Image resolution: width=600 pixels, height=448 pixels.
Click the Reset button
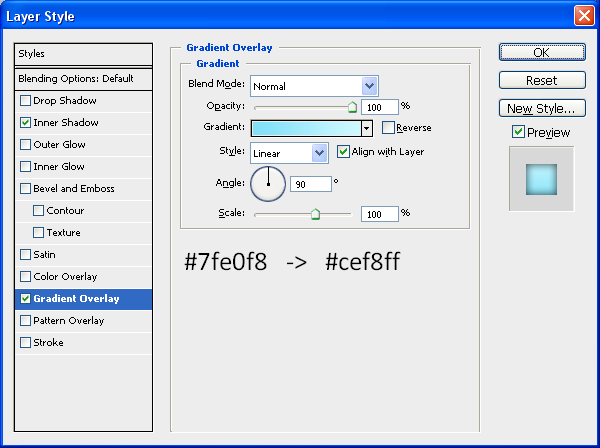[x=542, y=80]
